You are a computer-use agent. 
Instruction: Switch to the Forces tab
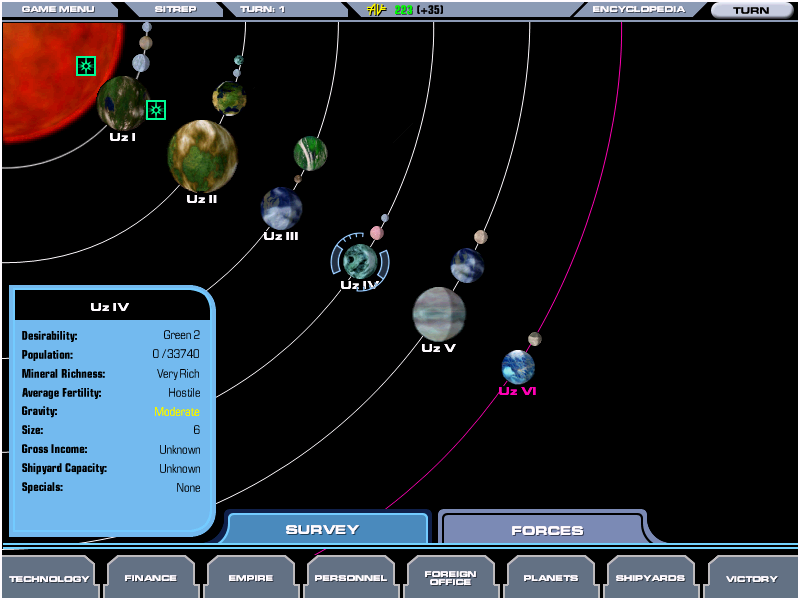(547, 530)
